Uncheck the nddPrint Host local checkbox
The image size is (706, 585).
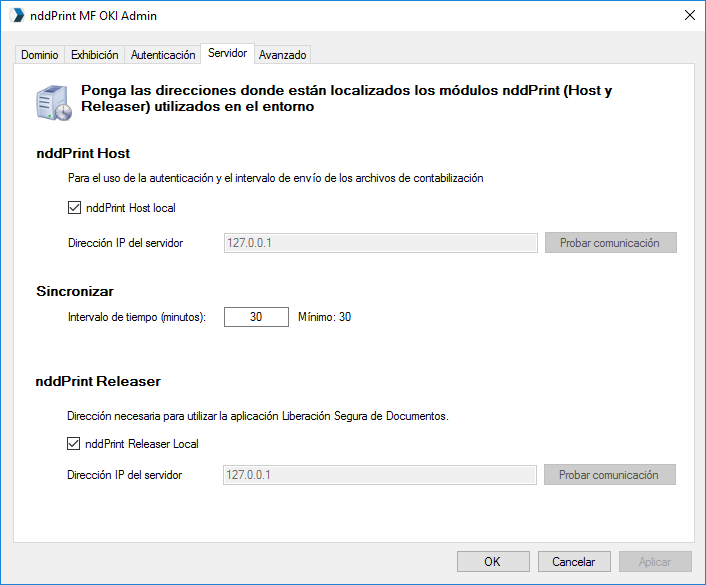pos(74,208)
